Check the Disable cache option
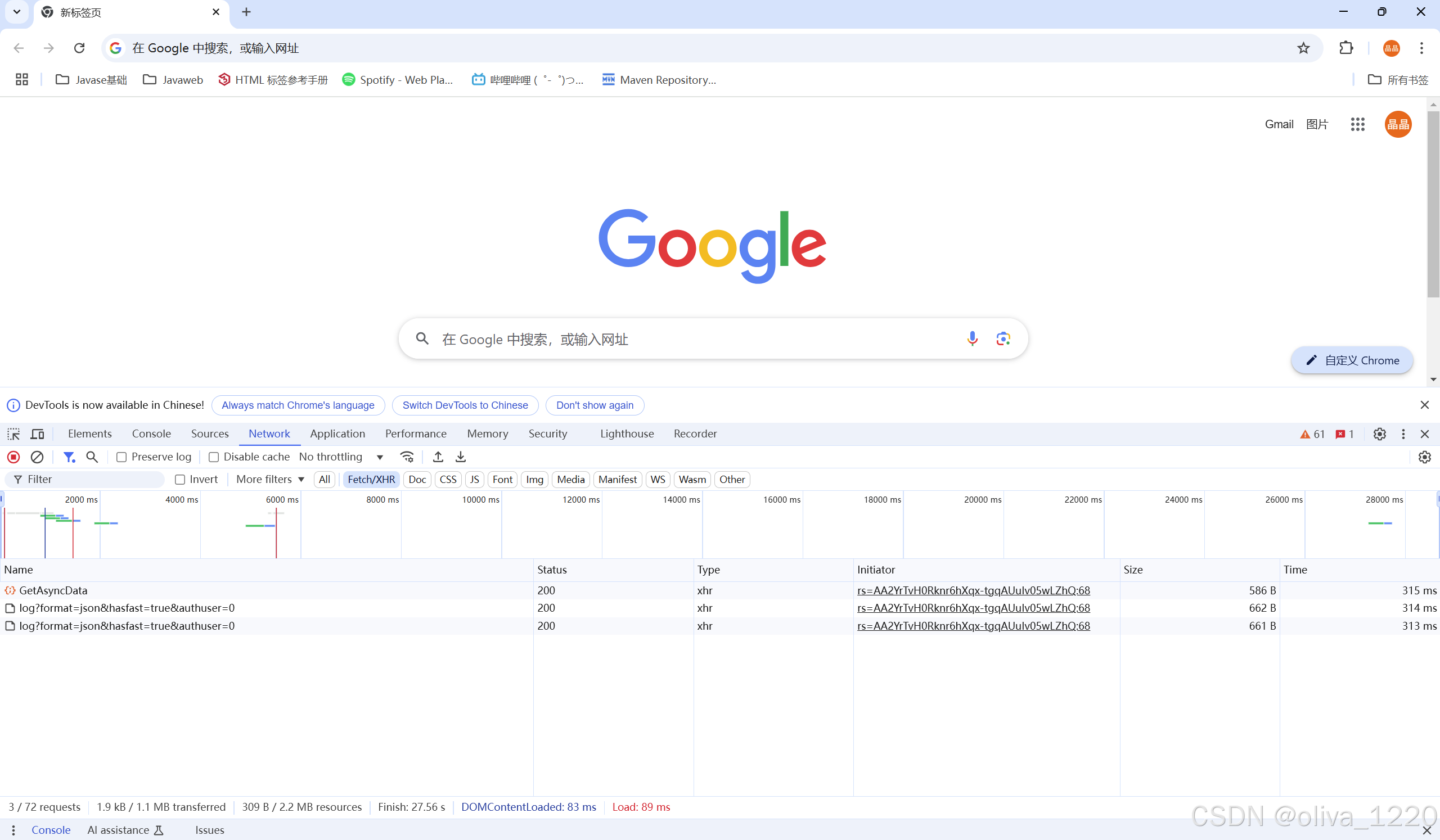This screenshot has width=1440, height=840. pyautogui.click(x=214, y=457)
